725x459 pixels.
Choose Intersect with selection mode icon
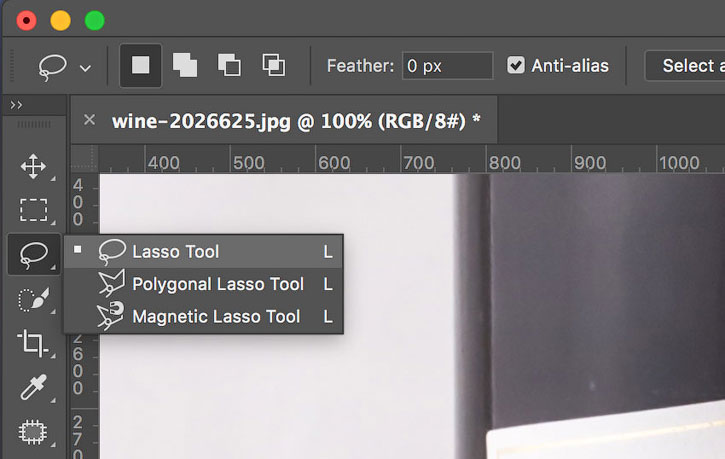(x=274, y=65)
